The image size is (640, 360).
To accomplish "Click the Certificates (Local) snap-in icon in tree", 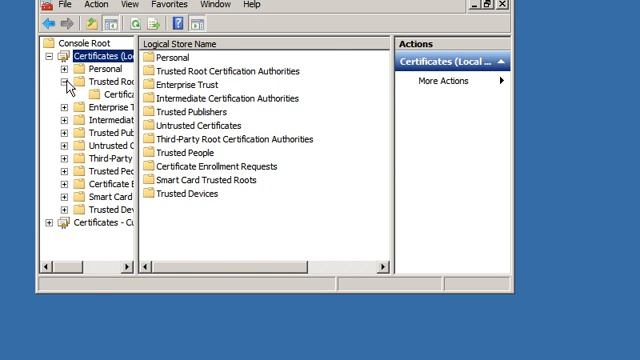I will point(64,56).
